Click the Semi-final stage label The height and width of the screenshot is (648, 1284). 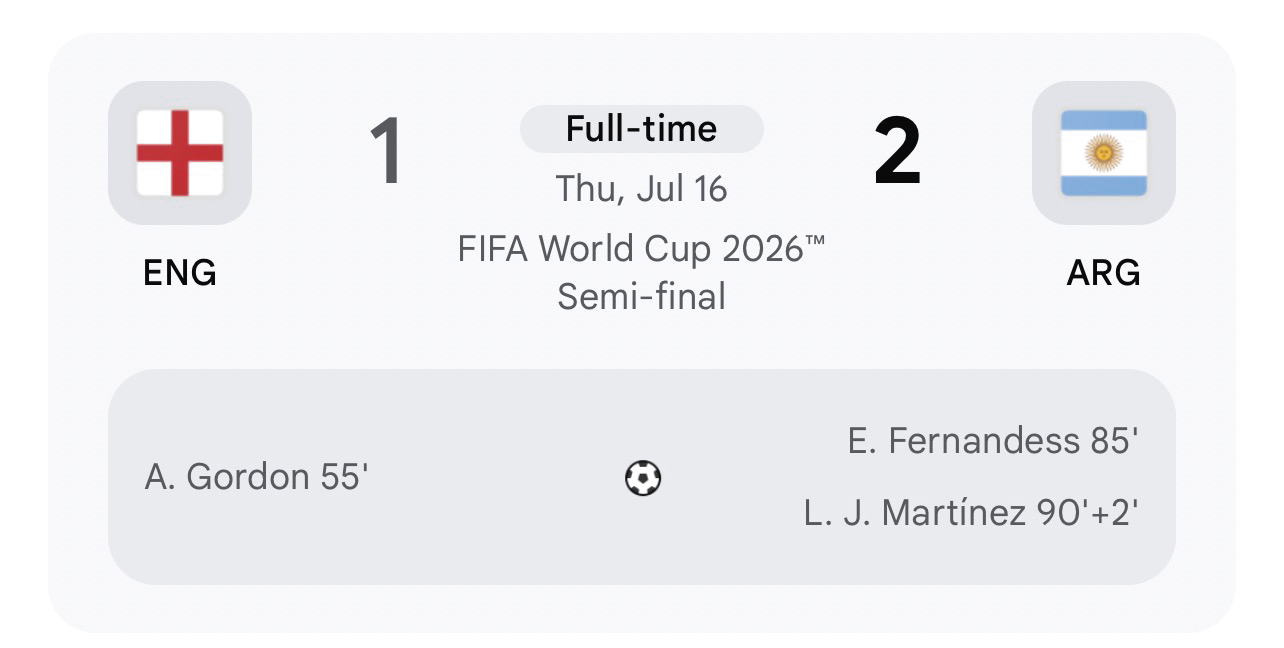(642, 296)
